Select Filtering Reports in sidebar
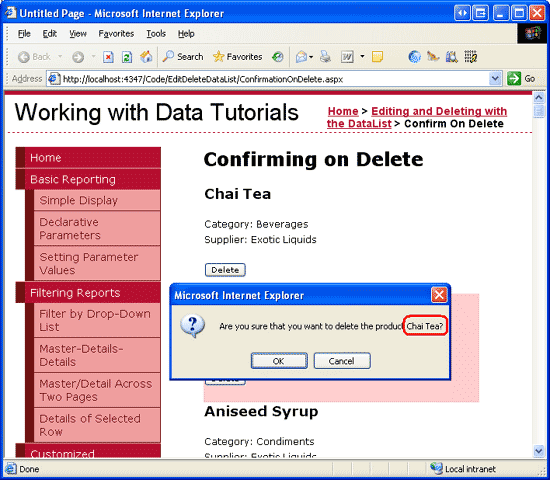 click(88, 293)
